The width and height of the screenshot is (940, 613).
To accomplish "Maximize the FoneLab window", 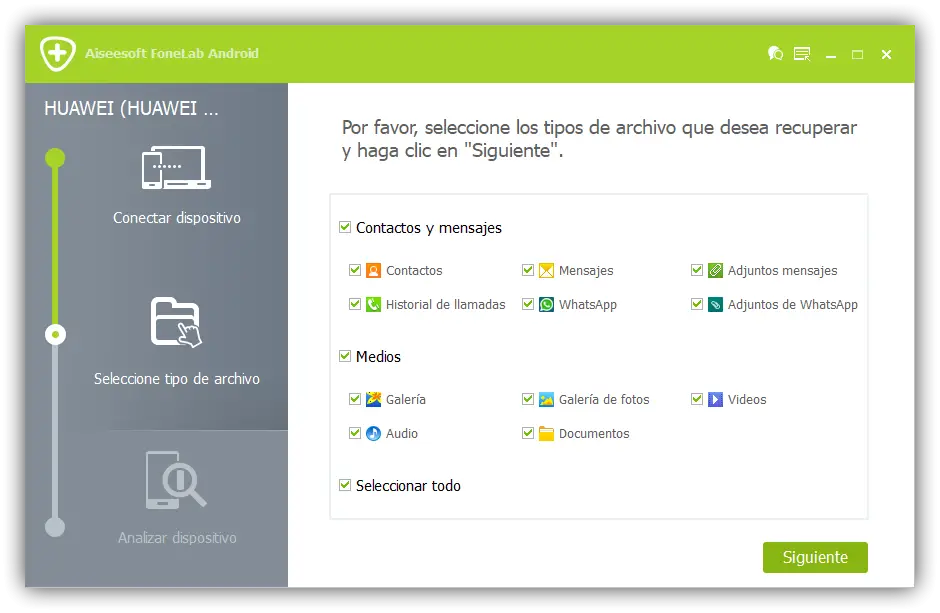I will point(858,55).
